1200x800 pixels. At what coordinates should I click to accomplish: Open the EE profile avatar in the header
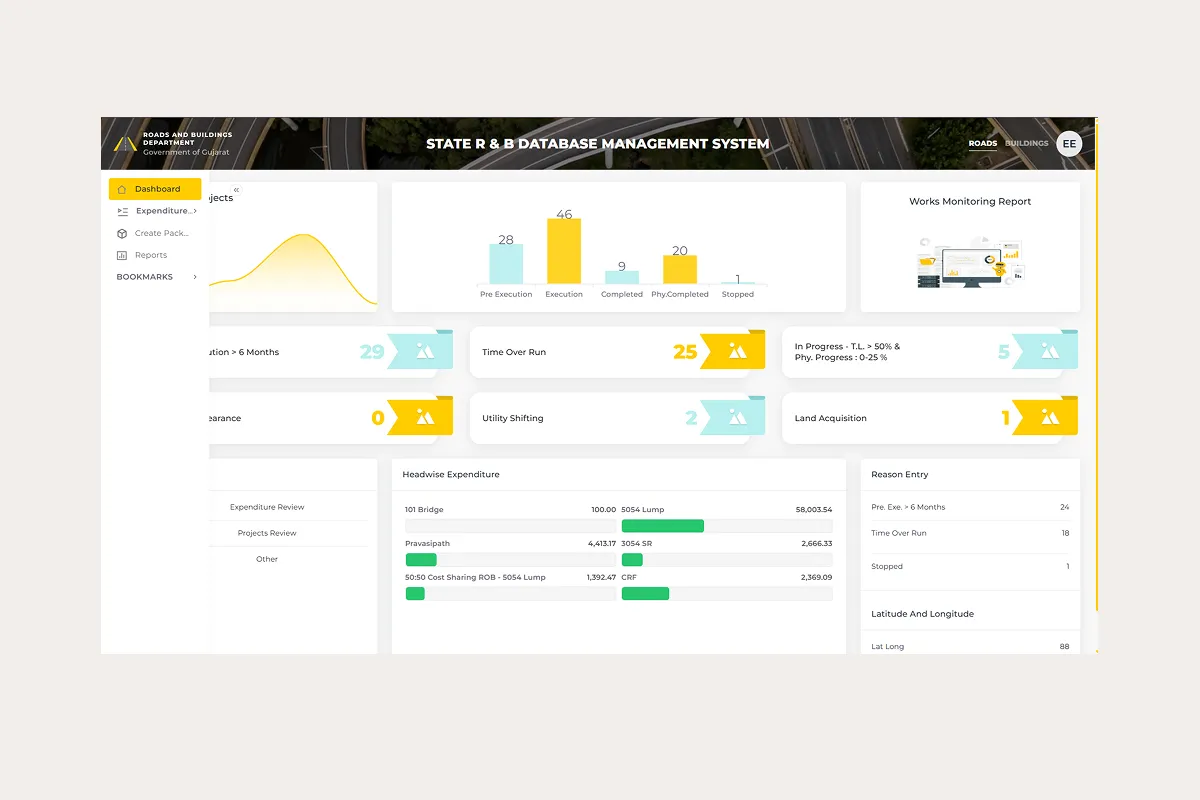(1069, 143)
